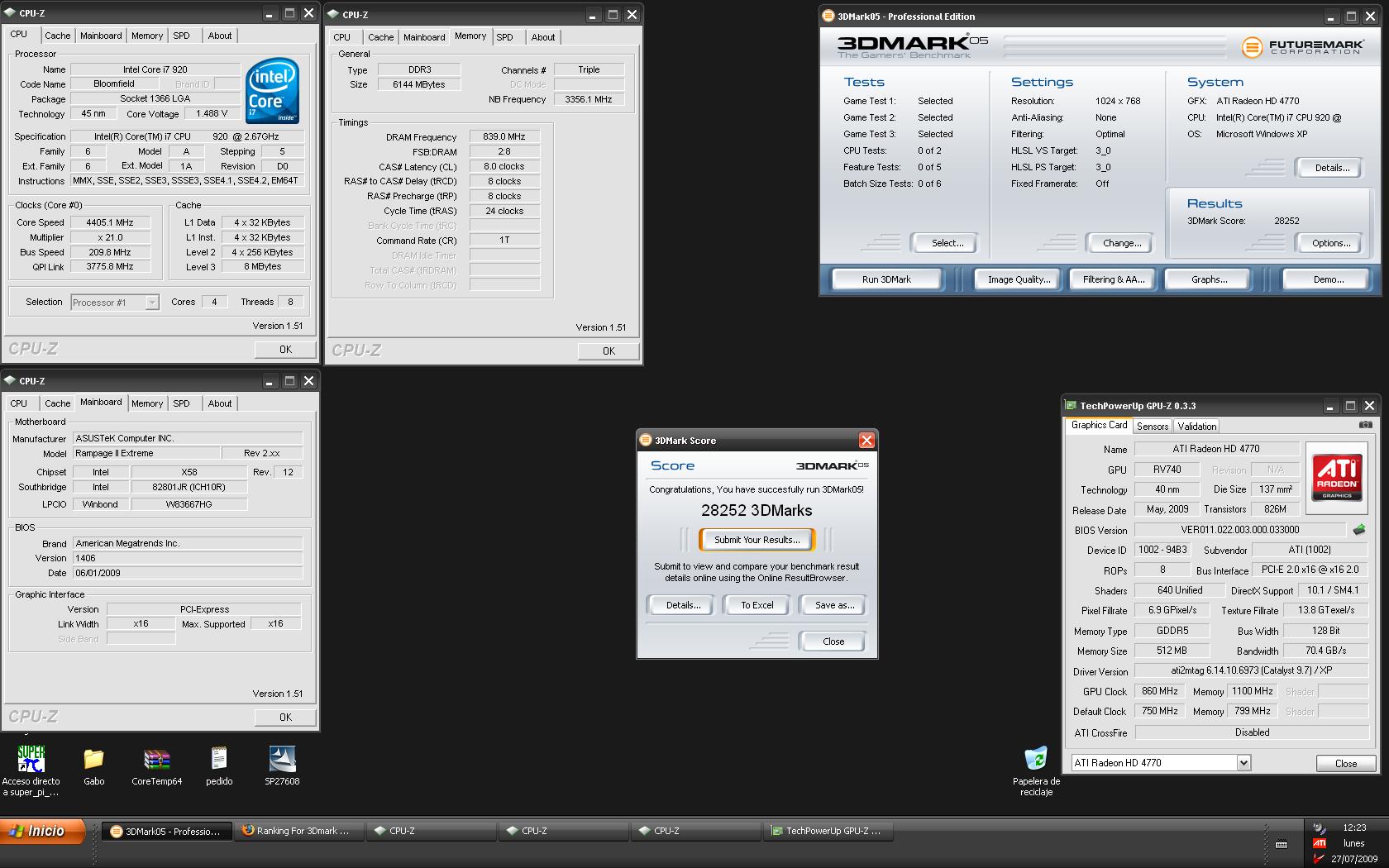Screen dimensions: 1389x868
Task: Open Graphs in 3DMark05
Action: (x=1210, y=279)
